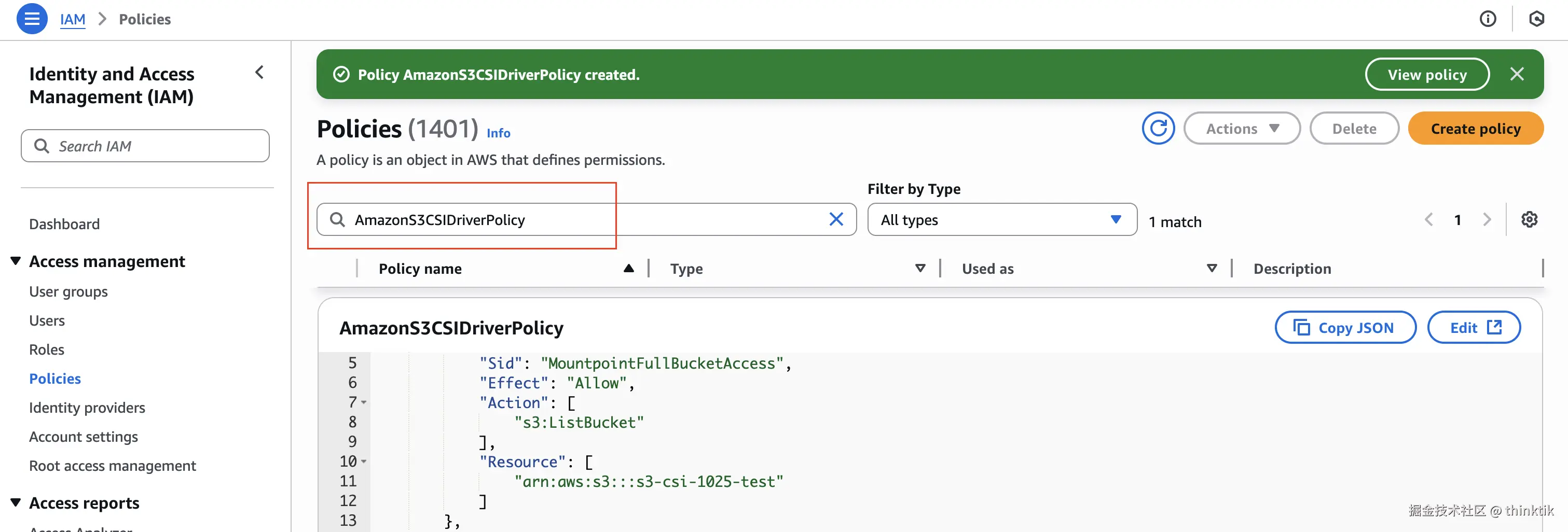This screenshot has width=1568, height=532.
Task: Click the hexagon settings icon in header
Action: (x=1536, y=19)
